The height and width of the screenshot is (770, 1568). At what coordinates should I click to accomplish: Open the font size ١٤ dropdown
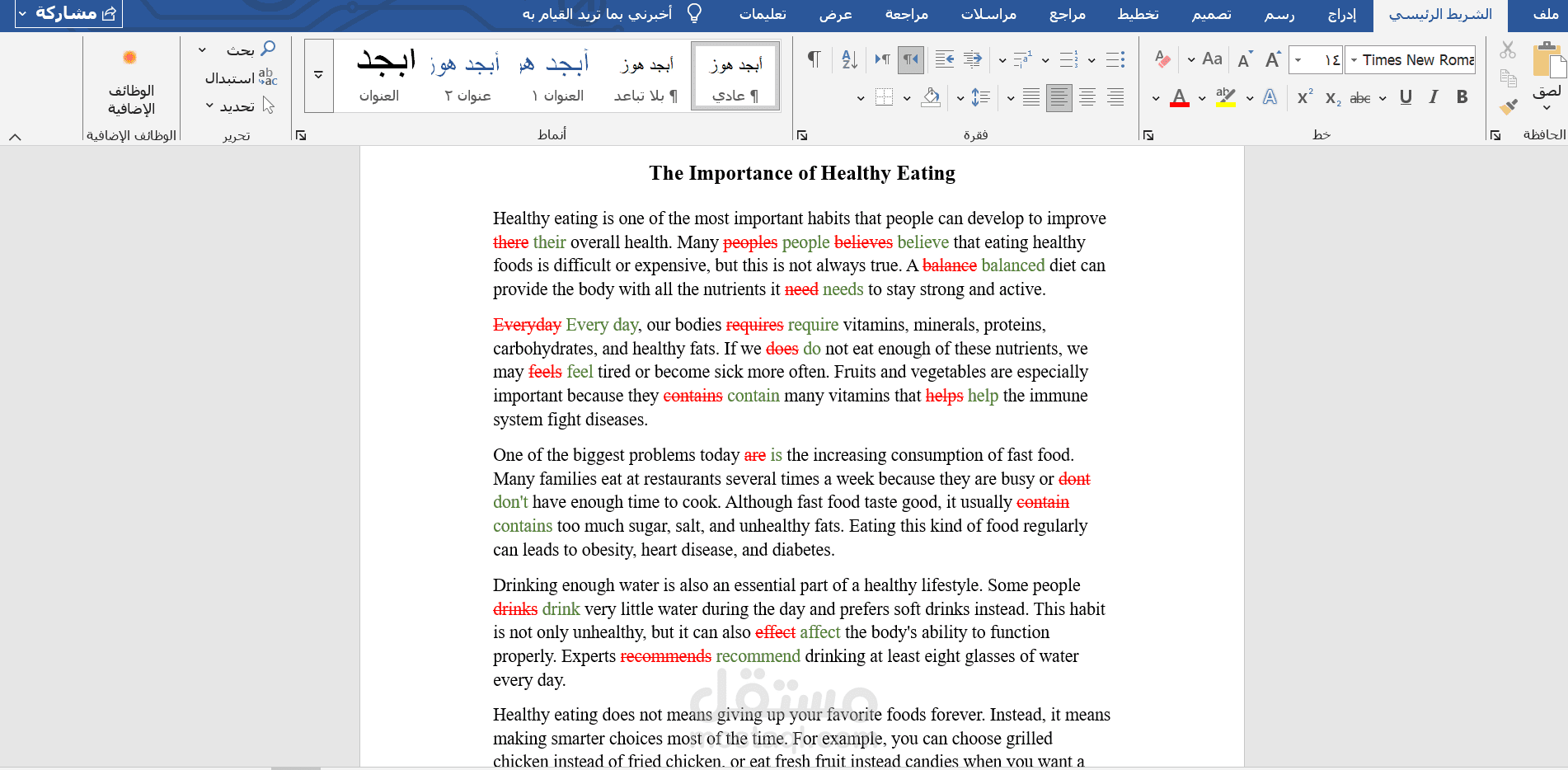tap(1298, 59)
